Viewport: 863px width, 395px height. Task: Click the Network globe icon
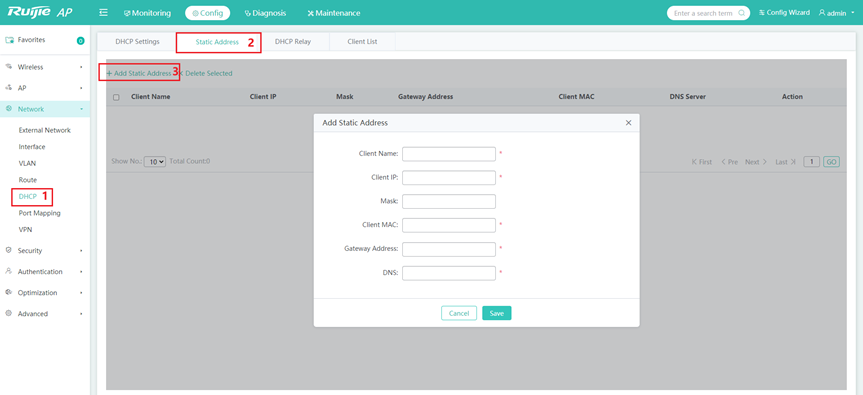[x=8, y=108]
